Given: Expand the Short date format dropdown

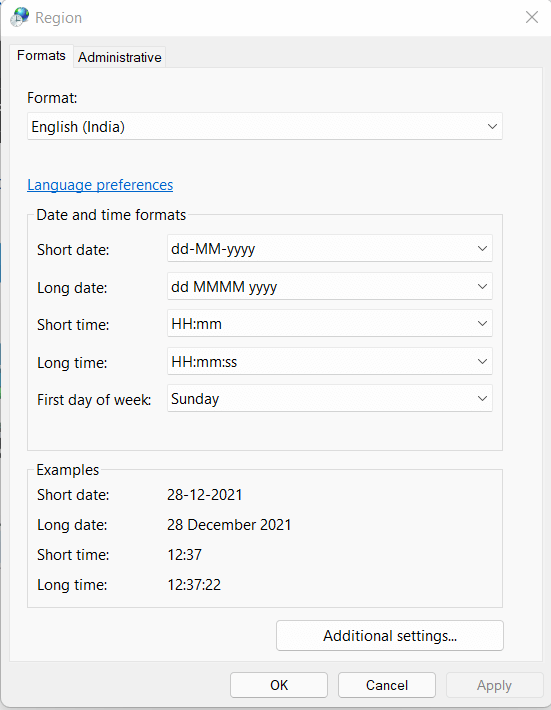Looking at the screenshot, I should click(x=330, y=248).
